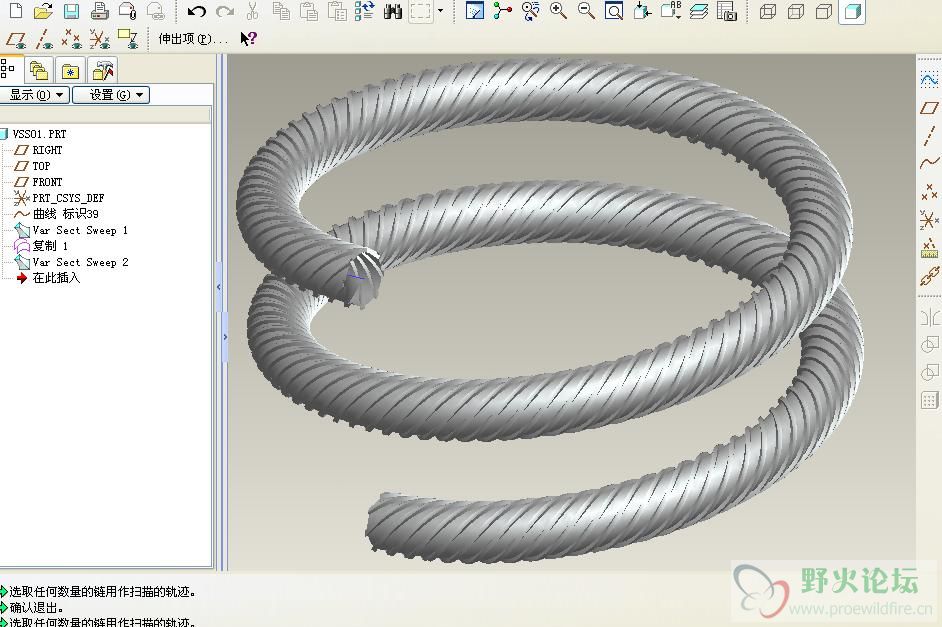The image size is (942, 627).
Task: Open the orient mode tool
Action: 530,11
